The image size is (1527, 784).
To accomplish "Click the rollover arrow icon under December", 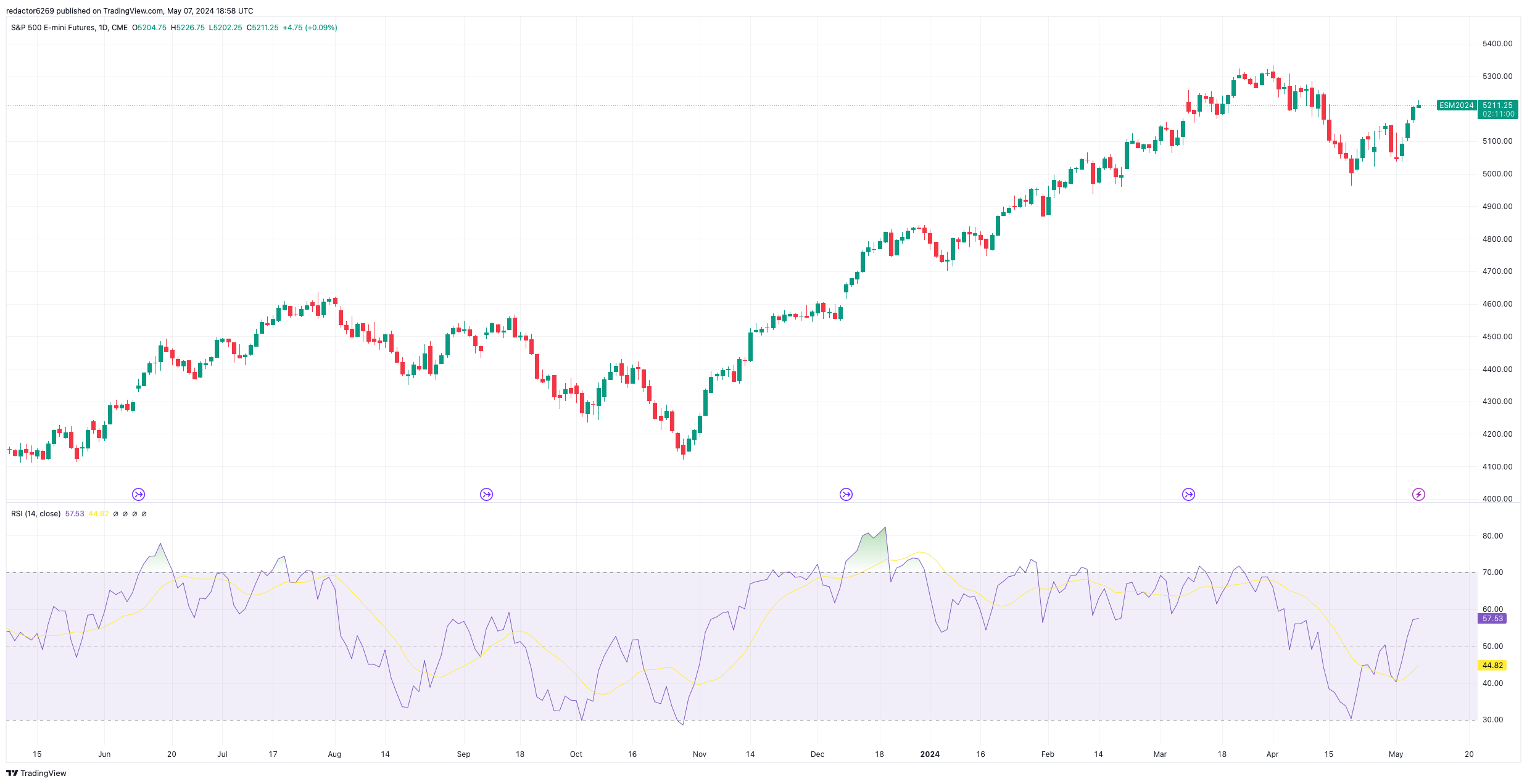I will coord(846,494).
